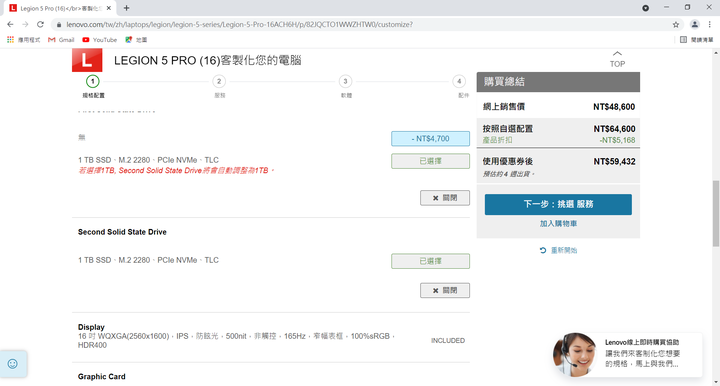Click the Display section heading
The image size is (720, 386).
pos(91,327)
